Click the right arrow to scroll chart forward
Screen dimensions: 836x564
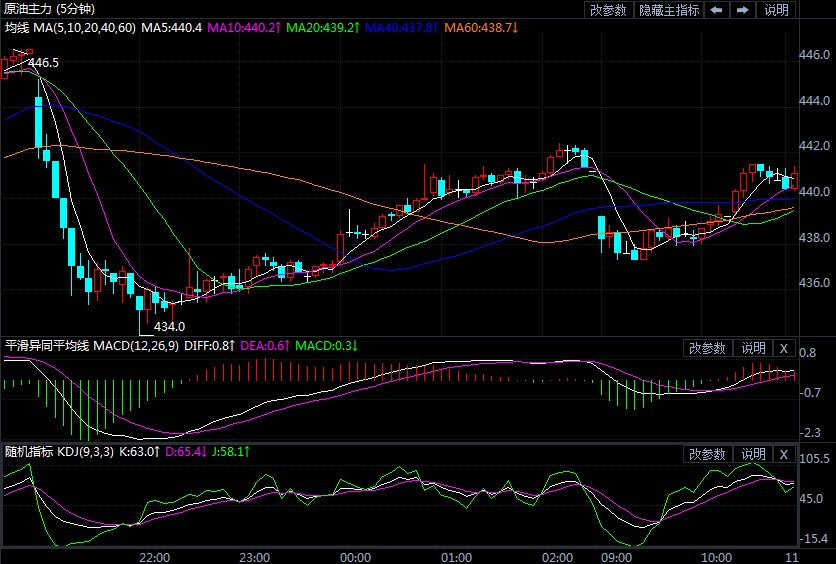pos(742,10)
